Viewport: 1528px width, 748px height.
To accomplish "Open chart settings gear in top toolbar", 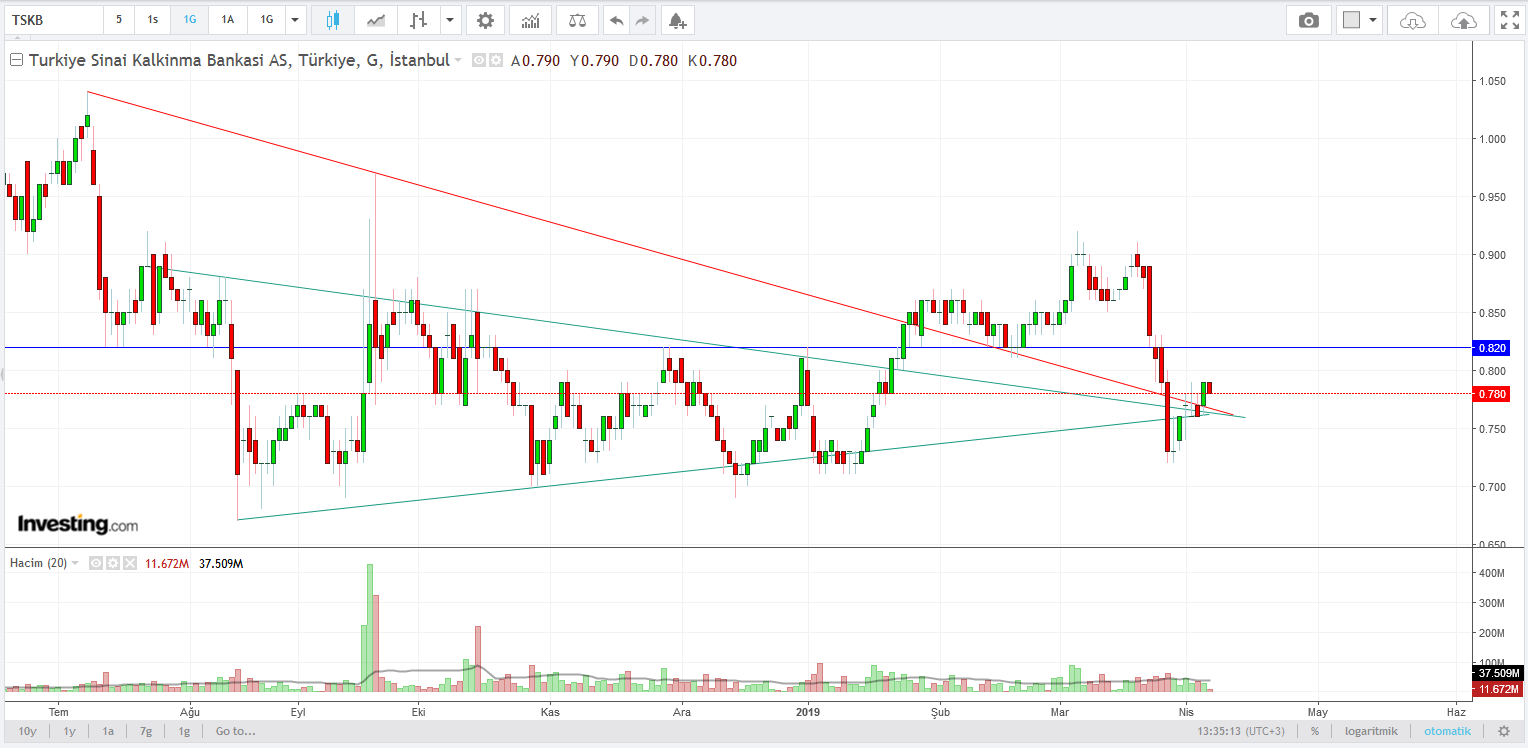I will pos(485,20).
